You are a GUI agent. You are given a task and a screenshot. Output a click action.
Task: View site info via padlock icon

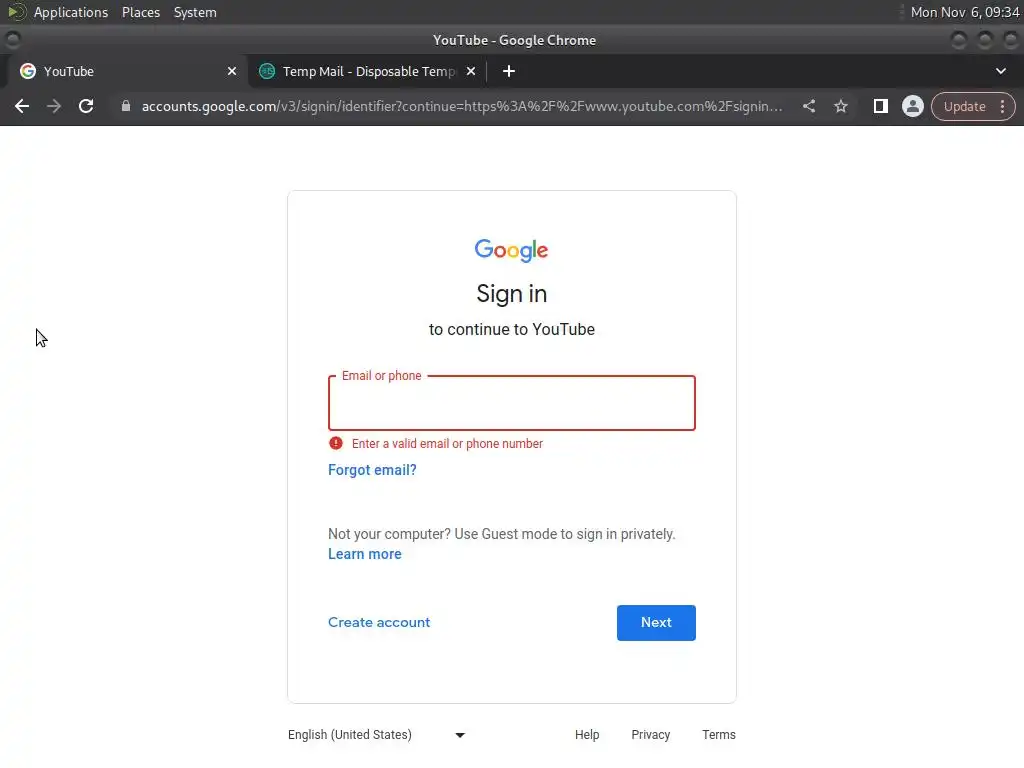[x=126, y=106]
